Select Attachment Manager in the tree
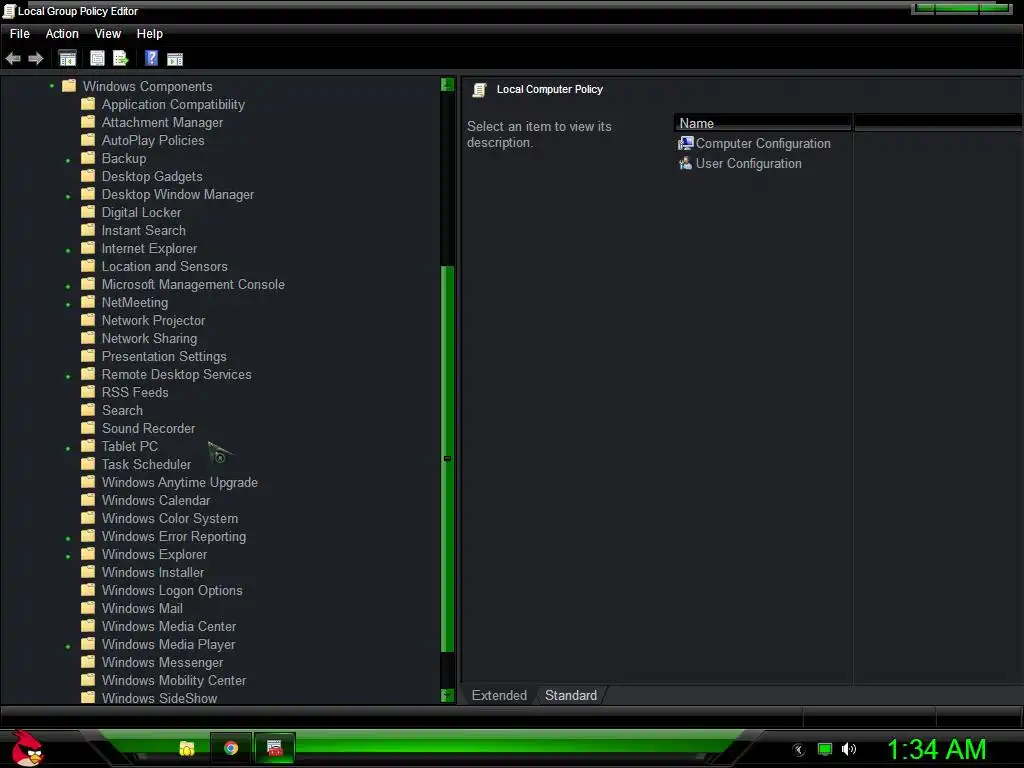1024x768 pixels. tap(162, 122)
